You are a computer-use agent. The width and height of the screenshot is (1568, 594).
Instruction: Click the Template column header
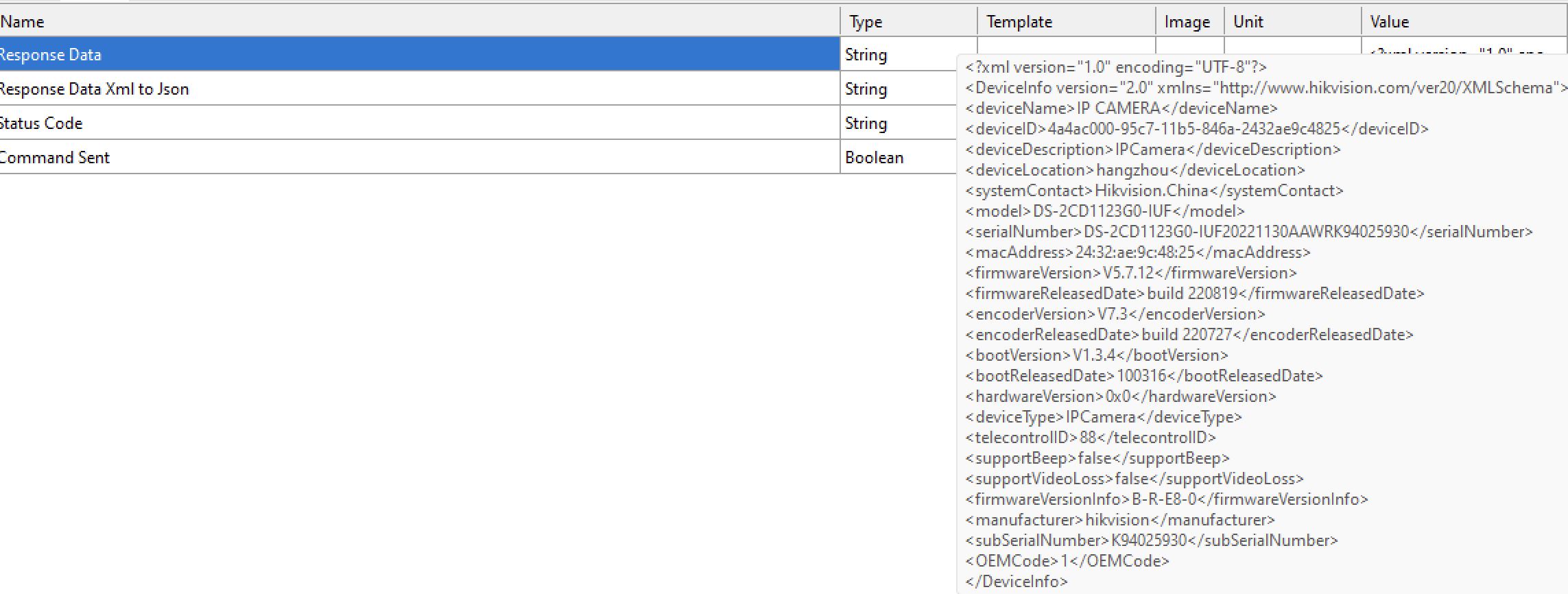coord(1019,22)
